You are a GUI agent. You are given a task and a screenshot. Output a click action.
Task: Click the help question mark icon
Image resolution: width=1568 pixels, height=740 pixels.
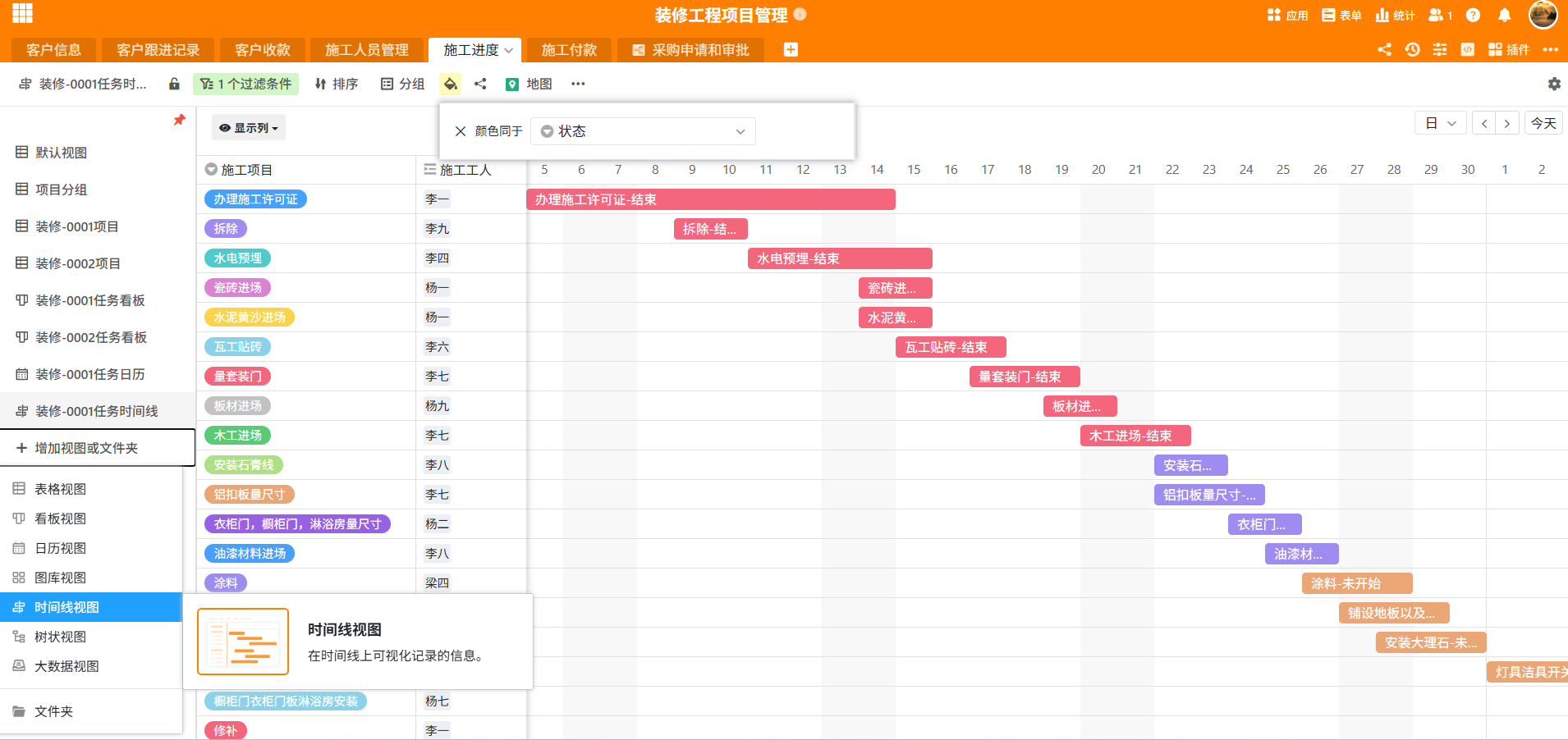pyautogui.click(x=1473, y=15)
